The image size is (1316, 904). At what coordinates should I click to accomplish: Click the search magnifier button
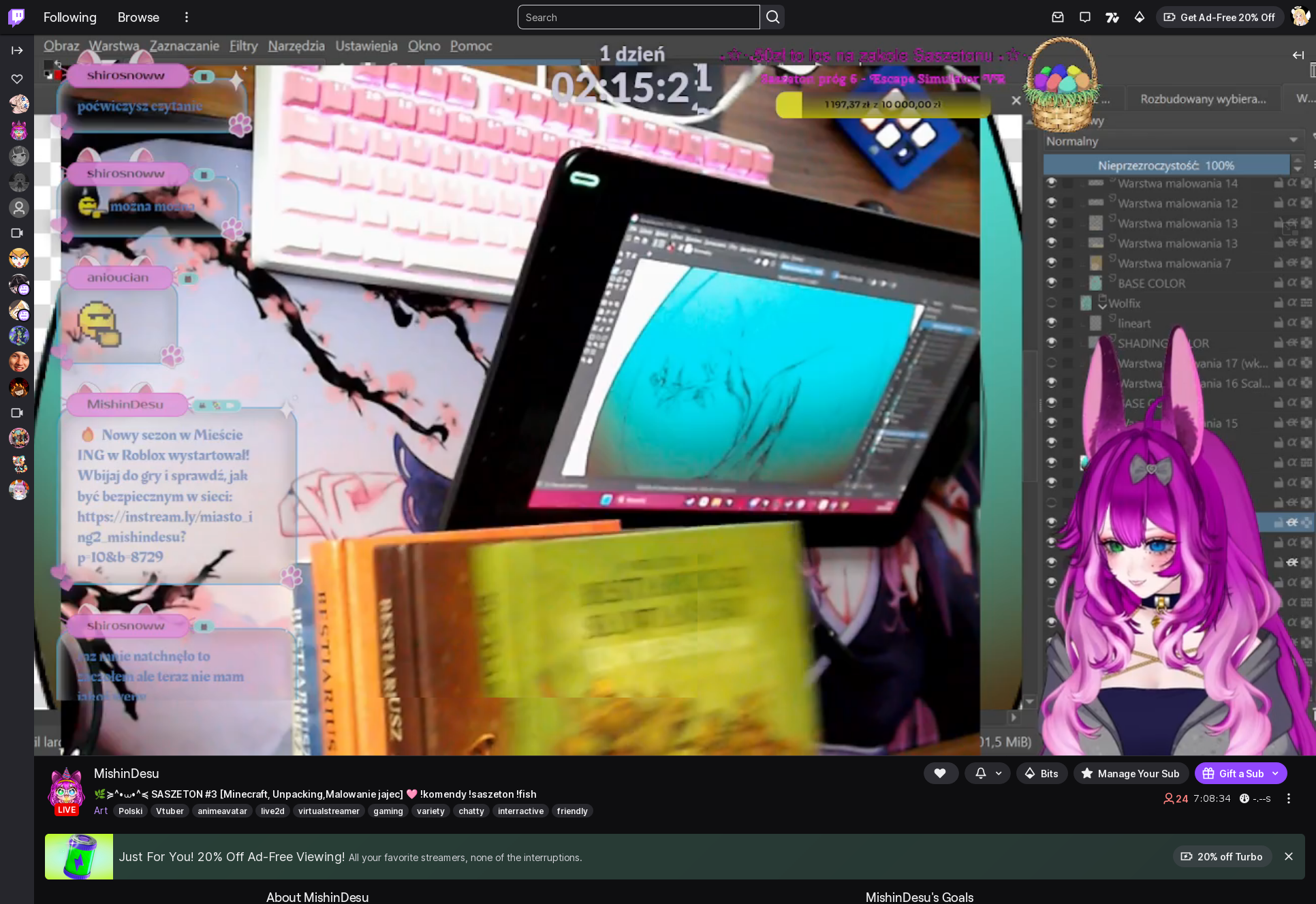point(772,17)
